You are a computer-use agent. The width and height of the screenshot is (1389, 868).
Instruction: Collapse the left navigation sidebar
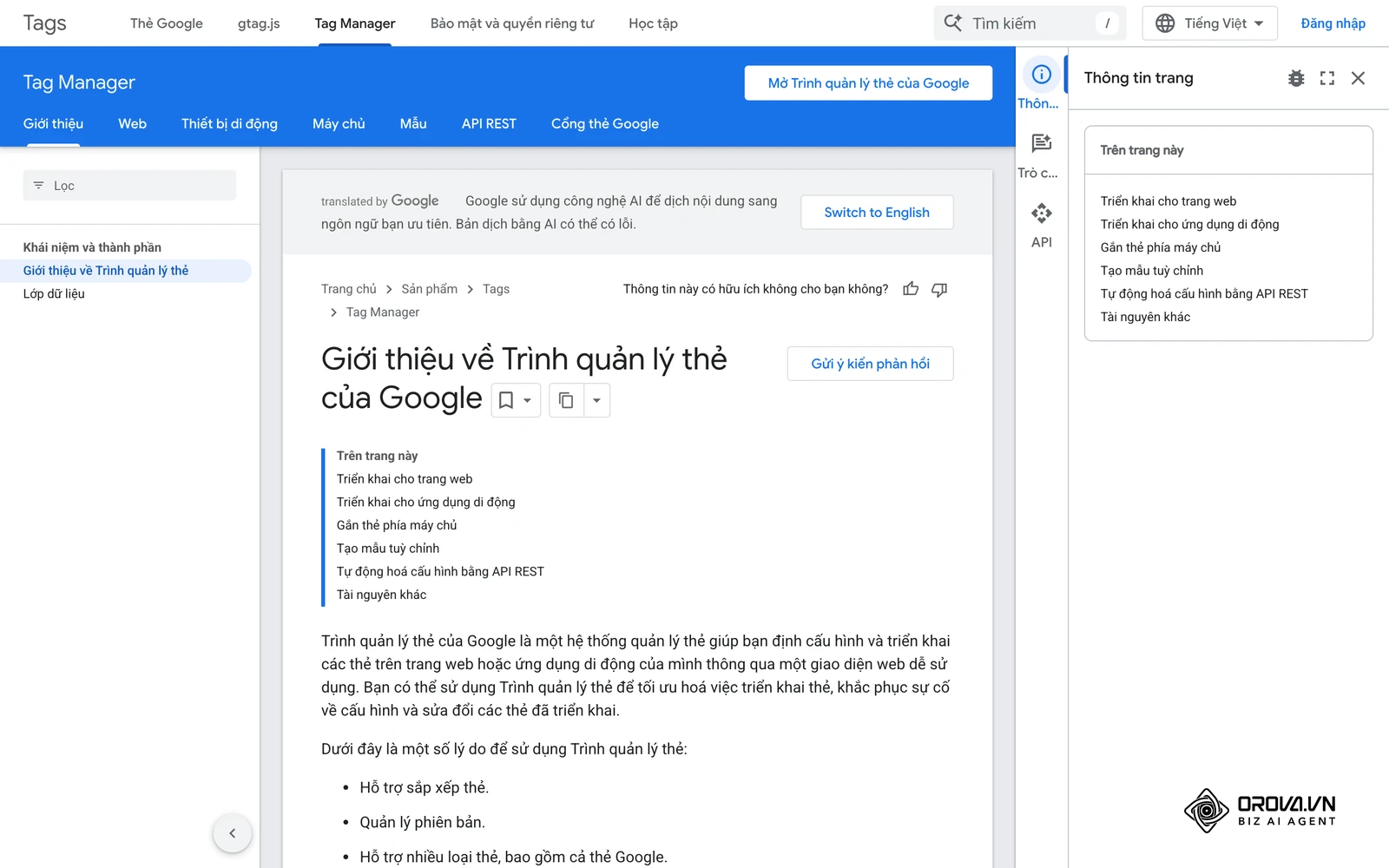(x=233, y=833)
